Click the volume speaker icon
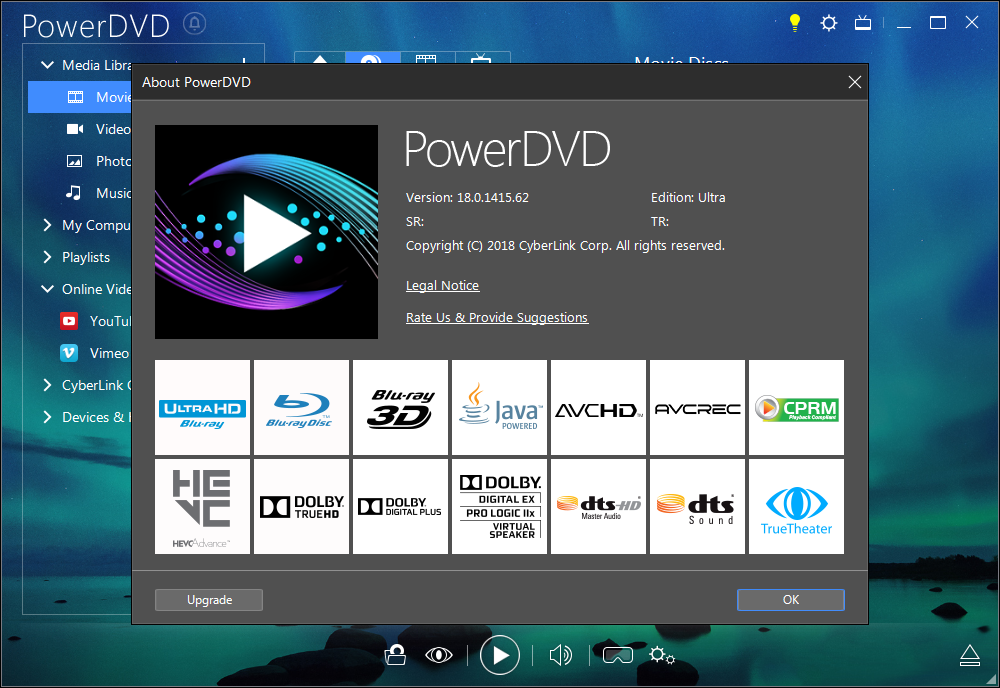1000x688 pixels. [561, 655]
